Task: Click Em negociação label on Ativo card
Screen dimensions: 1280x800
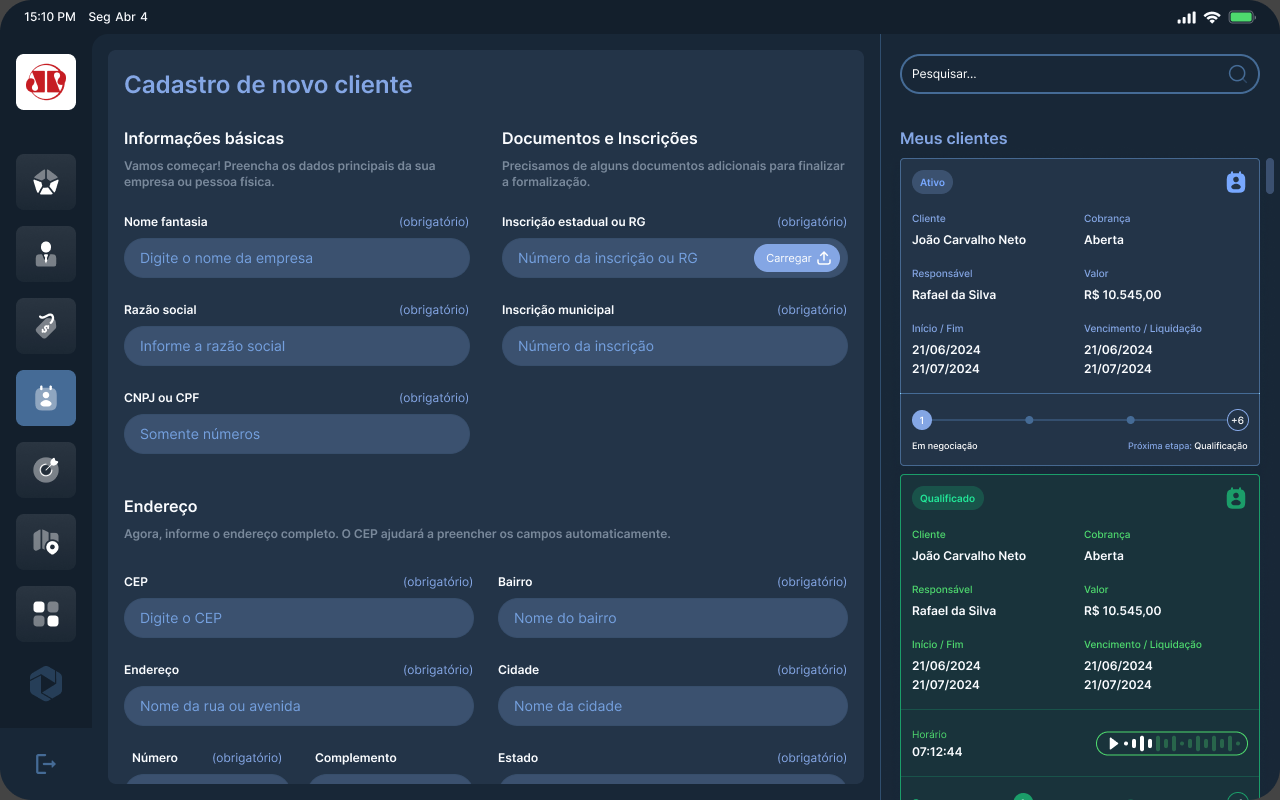Action: point(945,446)
